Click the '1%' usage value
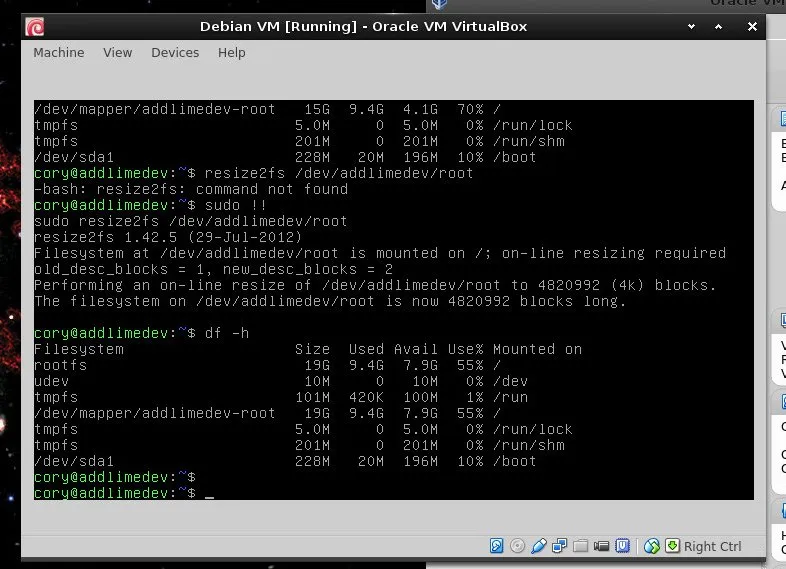The image size is (786, 569). (475, 397)
